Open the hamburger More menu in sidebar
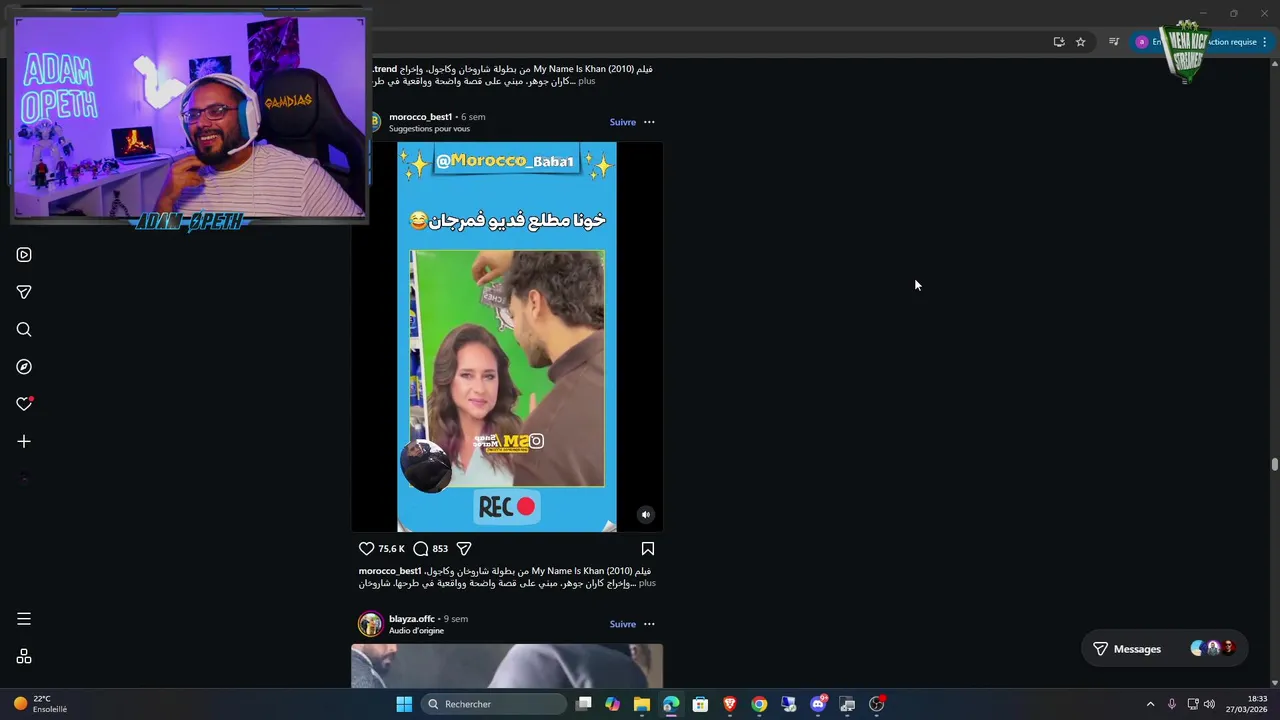 [x=24, y=619]
